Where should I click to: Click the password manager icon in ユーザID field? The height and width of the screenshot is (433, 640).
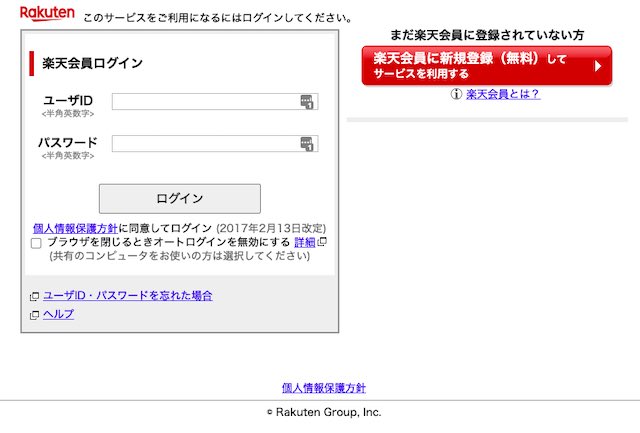tap(307, 102)
